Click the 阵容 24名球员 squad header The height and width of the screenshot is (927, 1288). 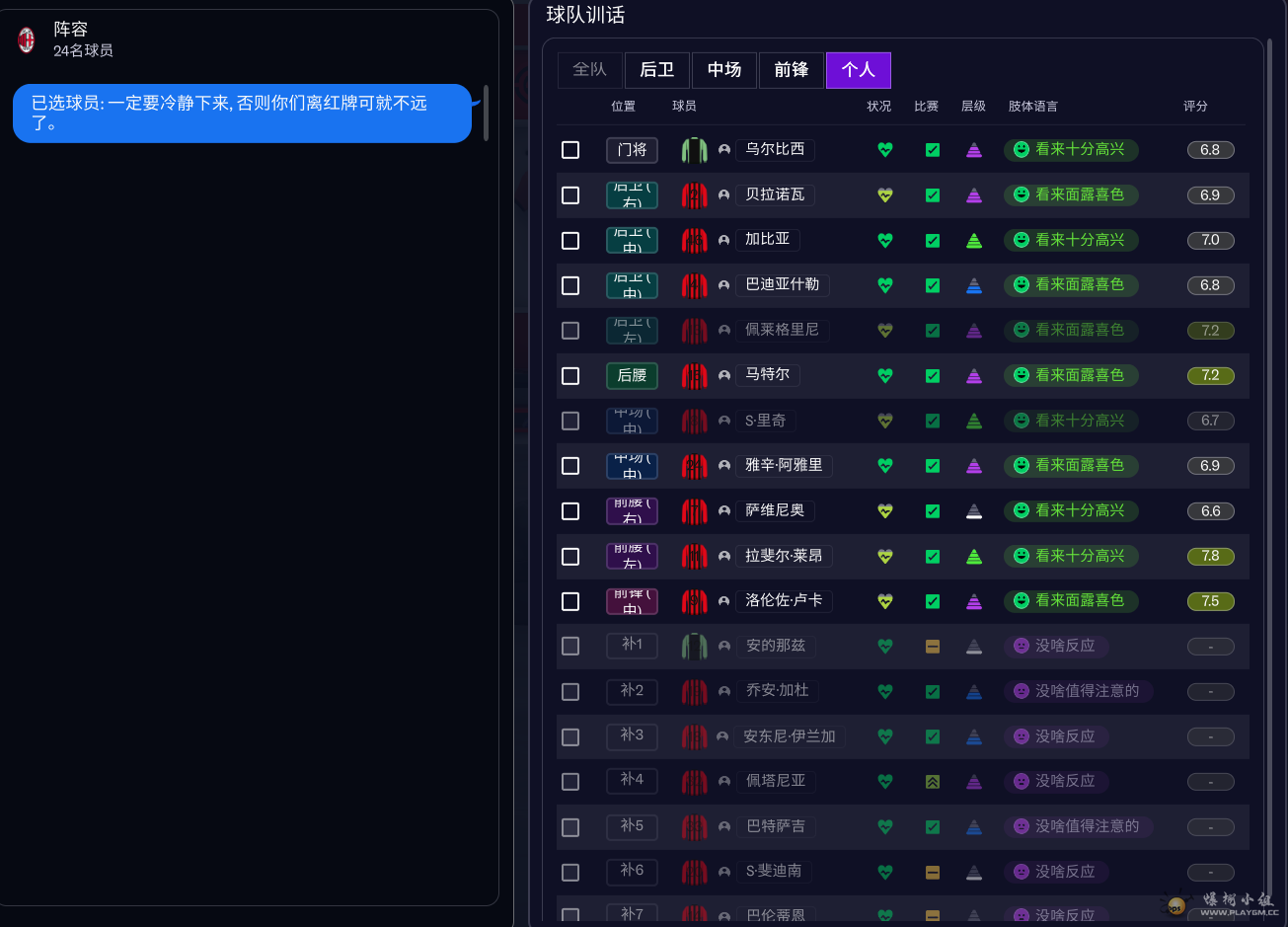coord(83,39)
